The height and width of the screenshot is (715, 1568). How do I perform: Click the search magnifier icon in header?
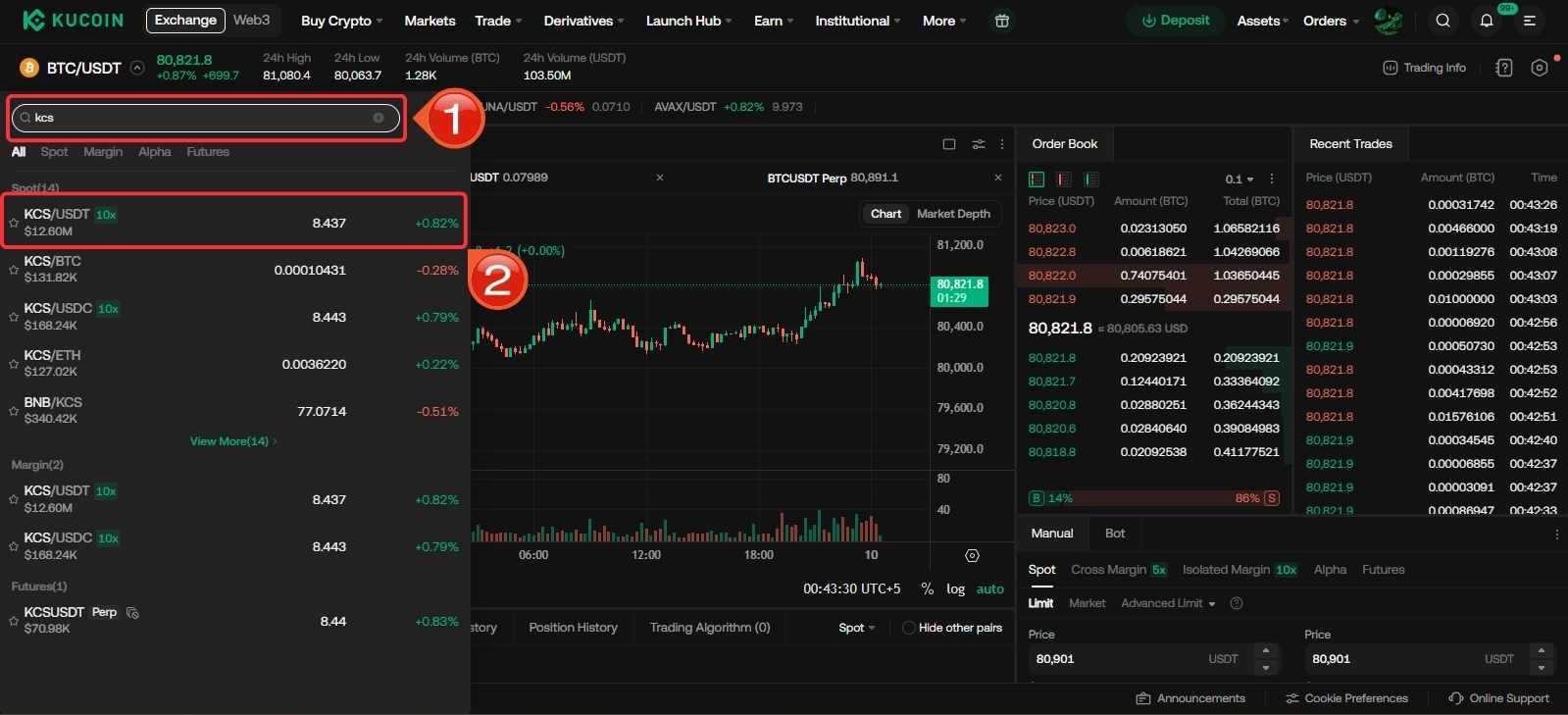click(x=1442, y=21)
